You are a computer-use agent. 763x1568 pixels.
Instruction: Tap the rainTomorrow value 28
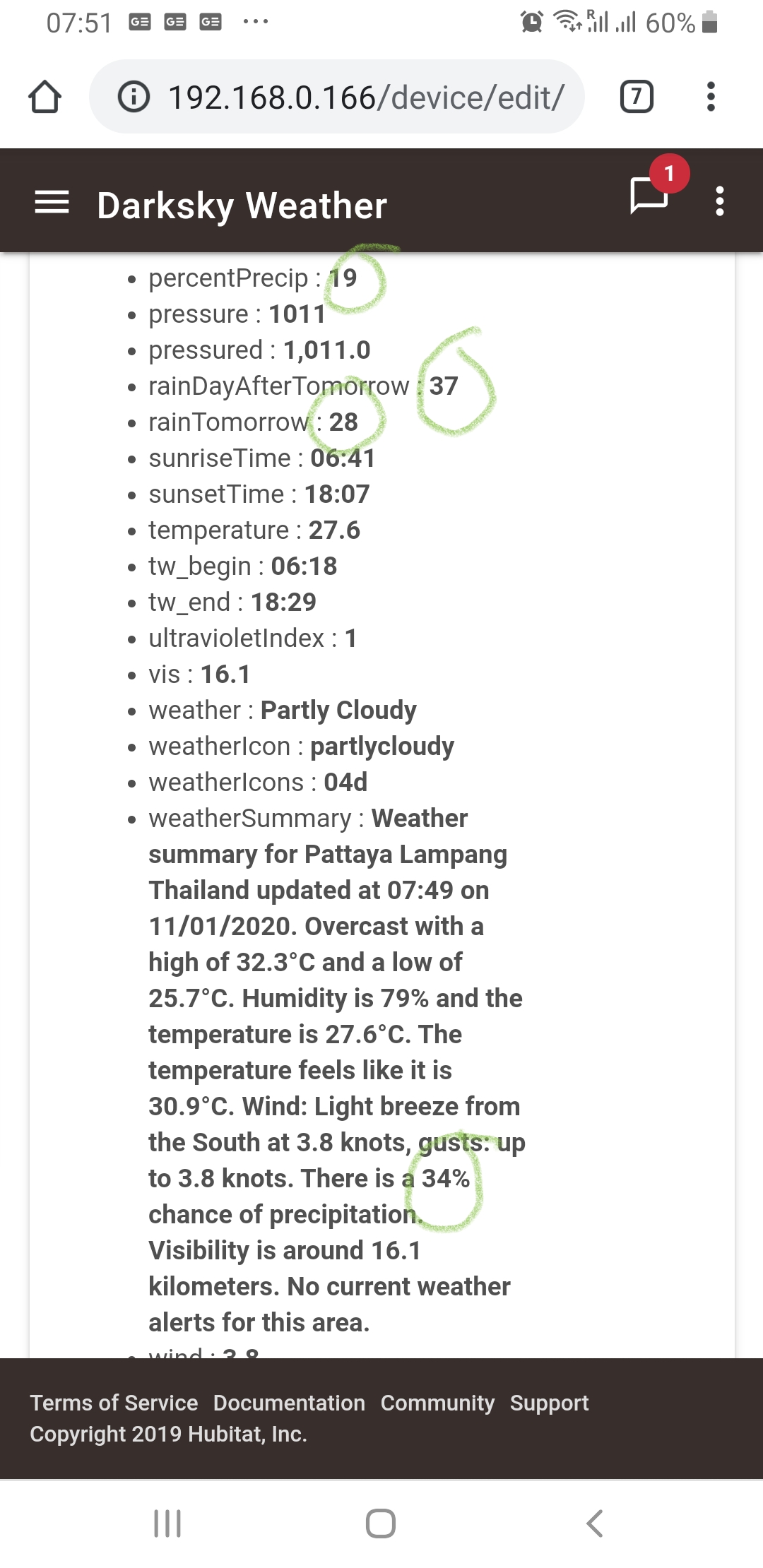(343, 422)
